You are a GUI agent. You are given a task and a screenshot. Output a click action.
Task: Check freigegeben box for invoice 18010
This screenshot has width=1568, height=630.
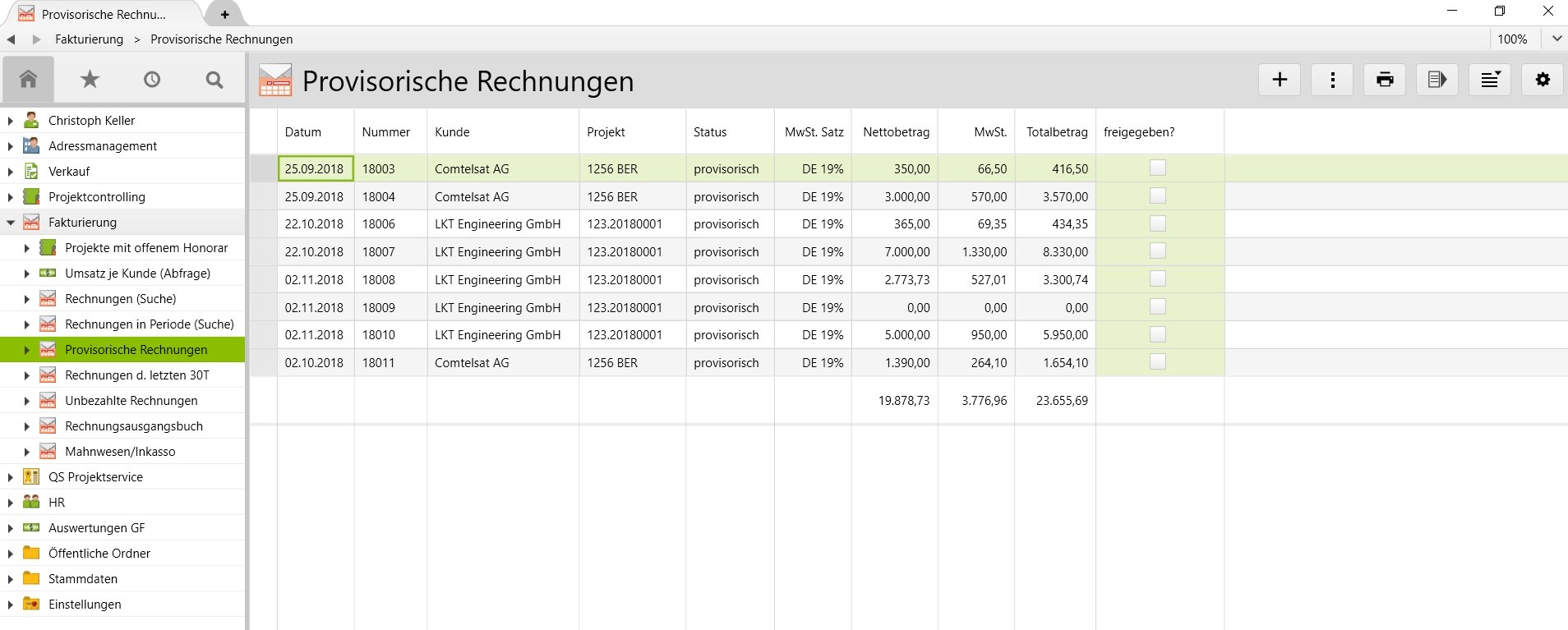[1158, 334]
